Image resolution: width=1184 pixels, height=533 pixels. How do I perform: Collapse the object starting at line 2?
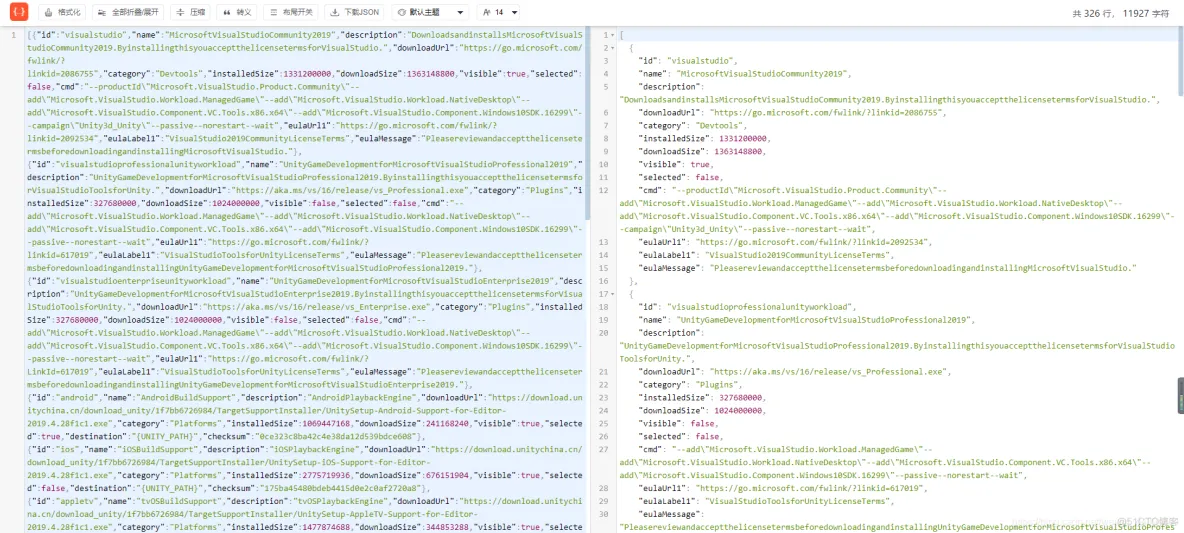tap(612, 48)
